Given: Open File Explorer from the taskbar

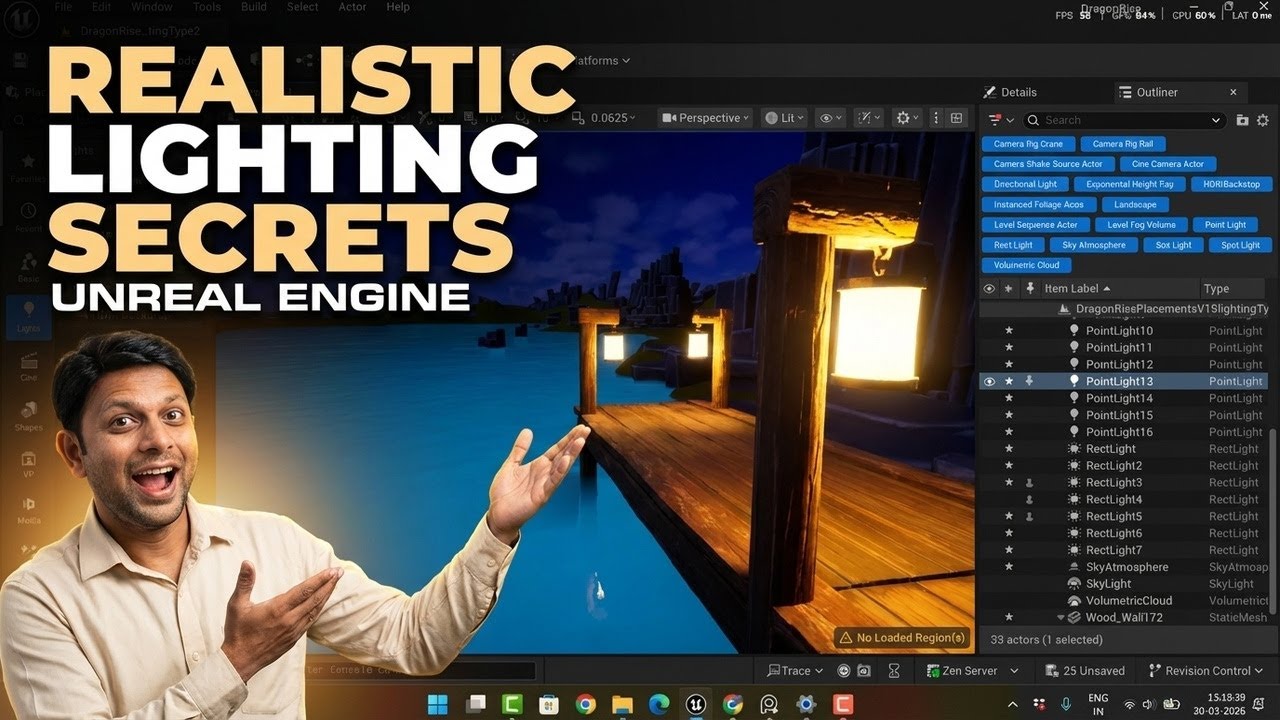Looking at the screenshot, I should point(622,704).
